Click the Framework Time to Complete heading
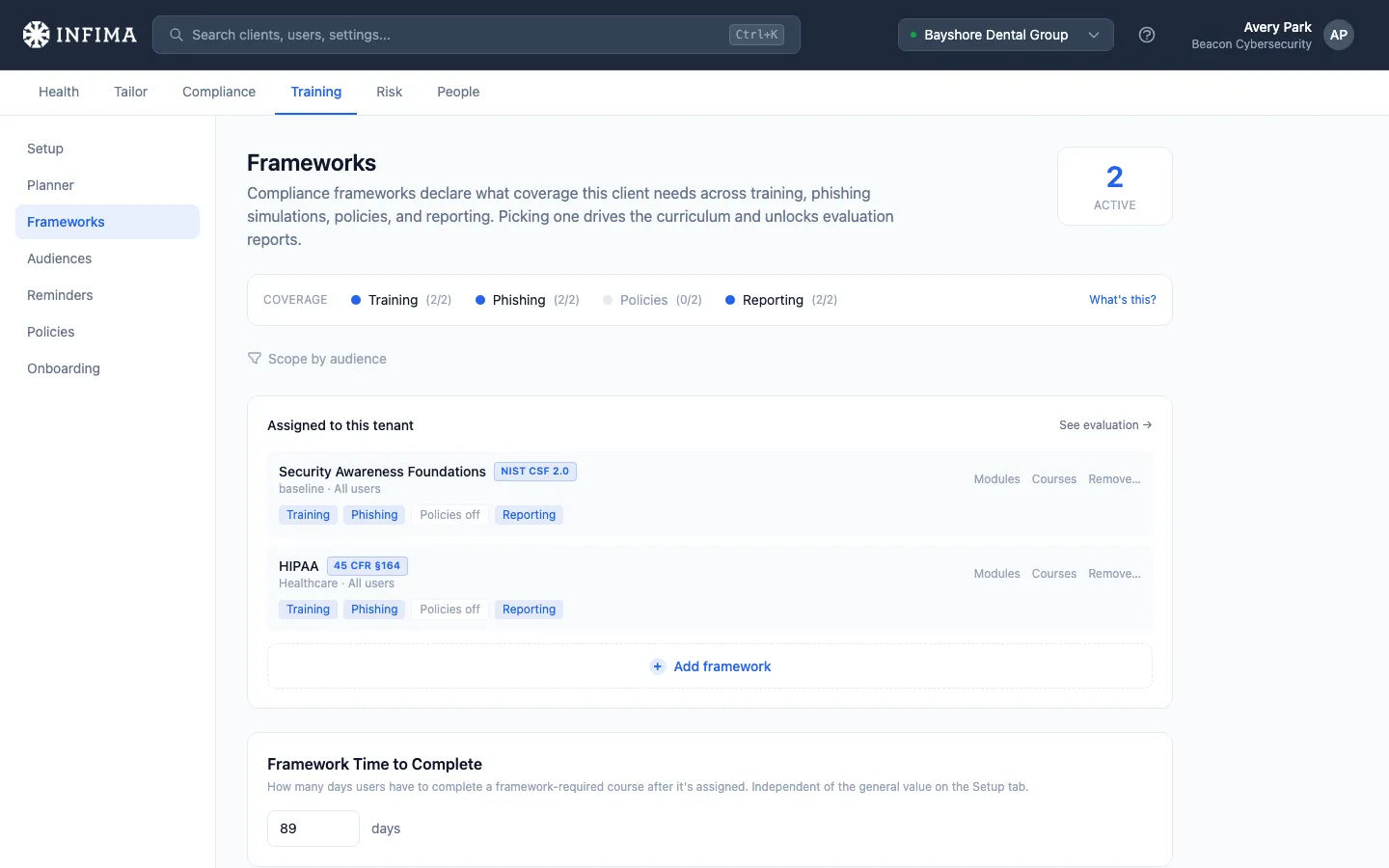 click(x=374, y=764)
